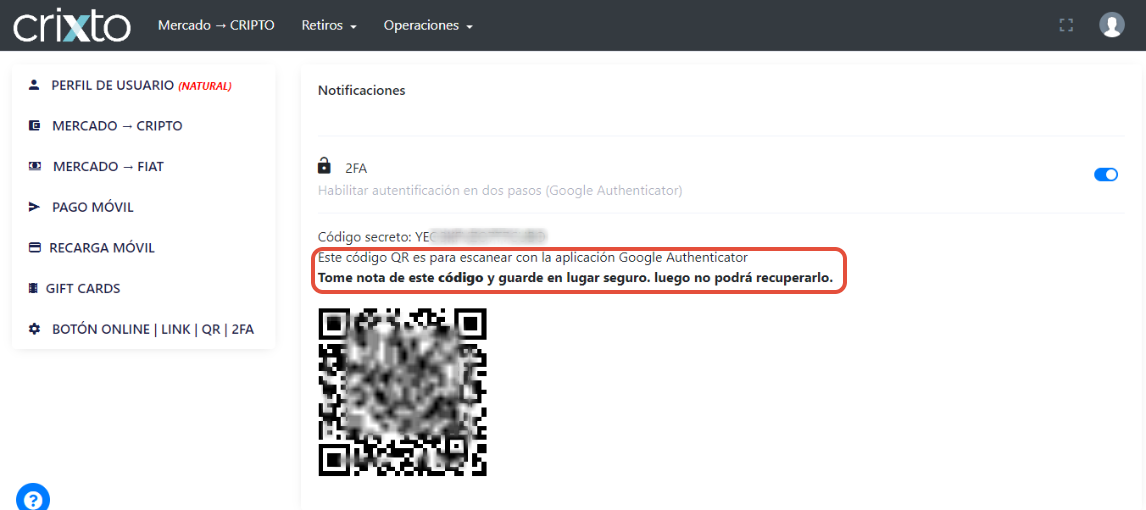Screen dimensions: 1146x510
Task: Click the card icon beside Recarga Móvil
Action: [x=34, y=248]
